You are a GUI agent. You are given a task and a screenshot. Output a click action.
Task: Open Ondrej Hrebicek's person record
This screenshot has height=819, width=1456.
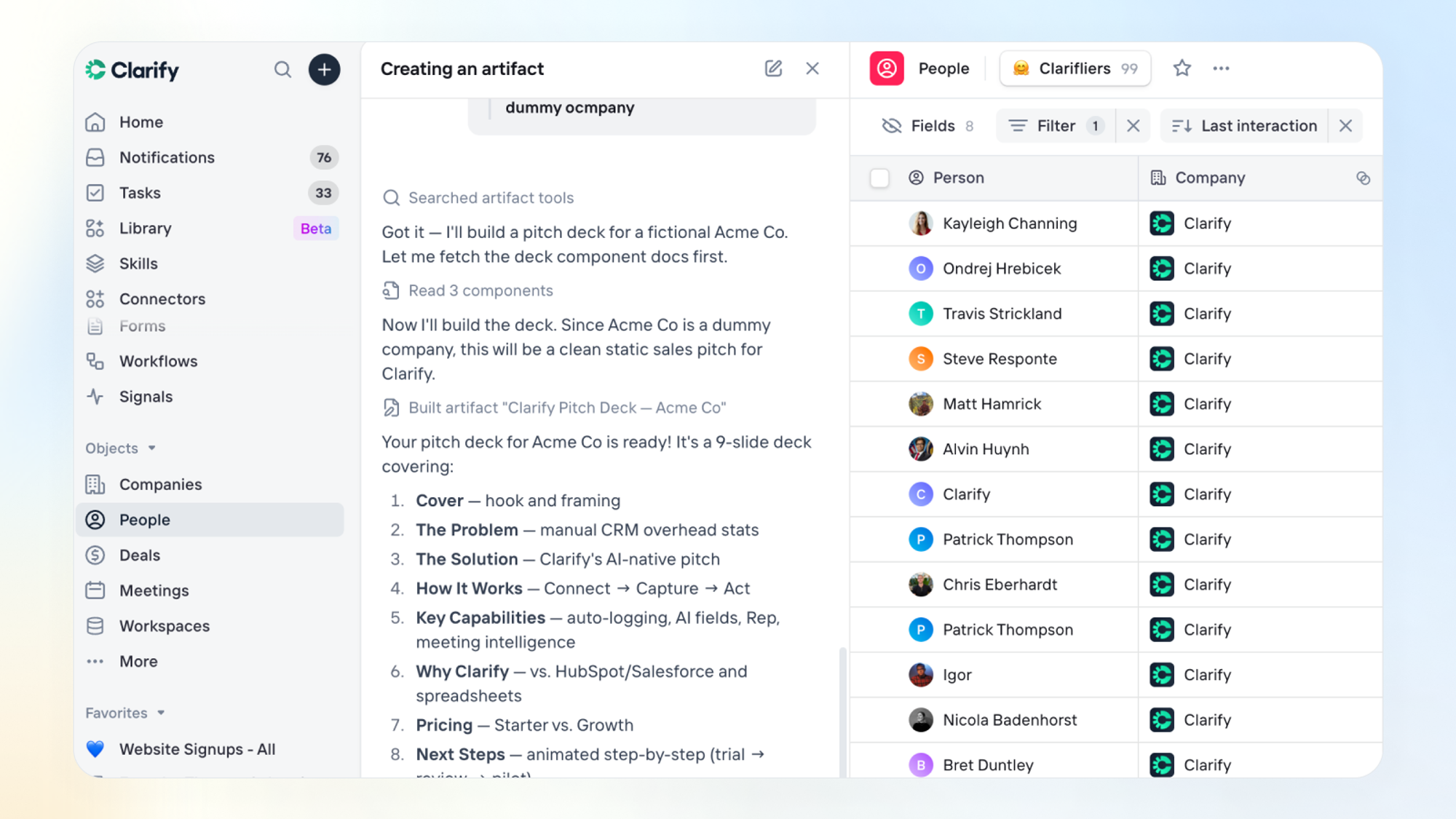tap(1002, 269)
